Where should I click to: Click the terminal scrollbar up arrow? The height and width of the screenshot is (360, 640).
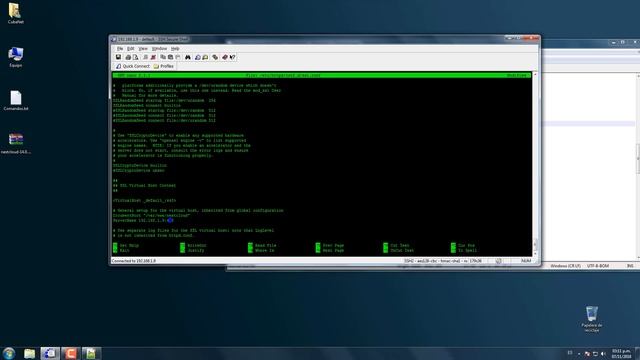coord(535,75)
